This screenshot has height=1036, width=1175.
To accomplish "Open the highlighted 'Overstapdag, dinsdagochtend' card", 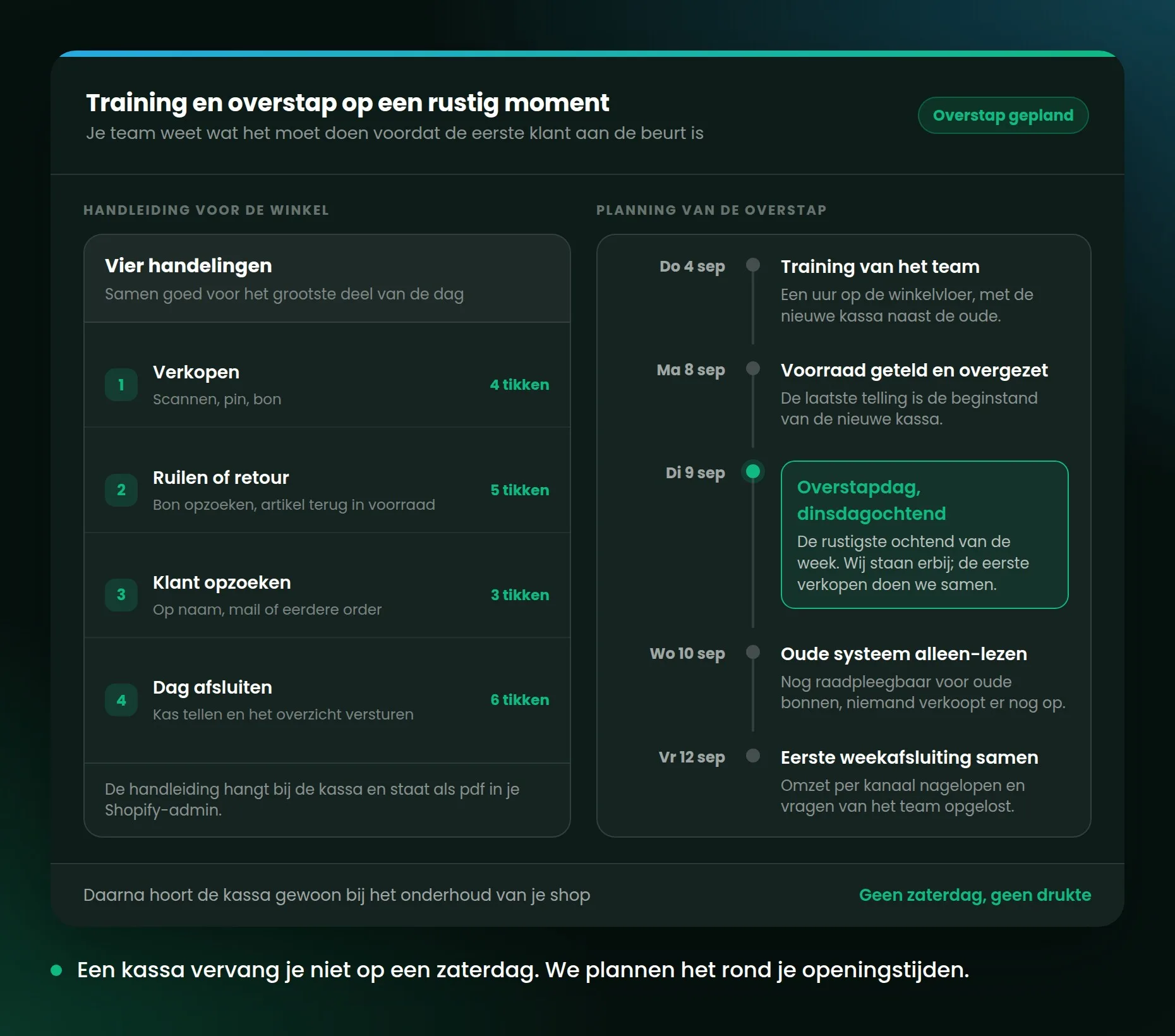I will tap(924, 534).
